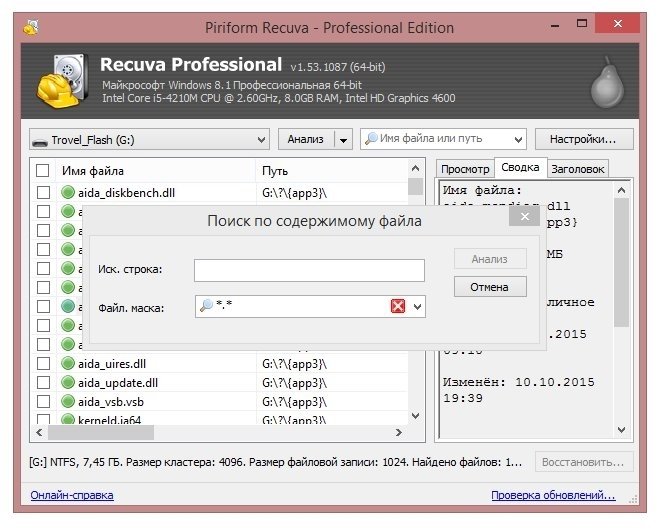Switch to the Просмотр tab
The width and height of the screenshot is (664, 532).
point(465,170)
